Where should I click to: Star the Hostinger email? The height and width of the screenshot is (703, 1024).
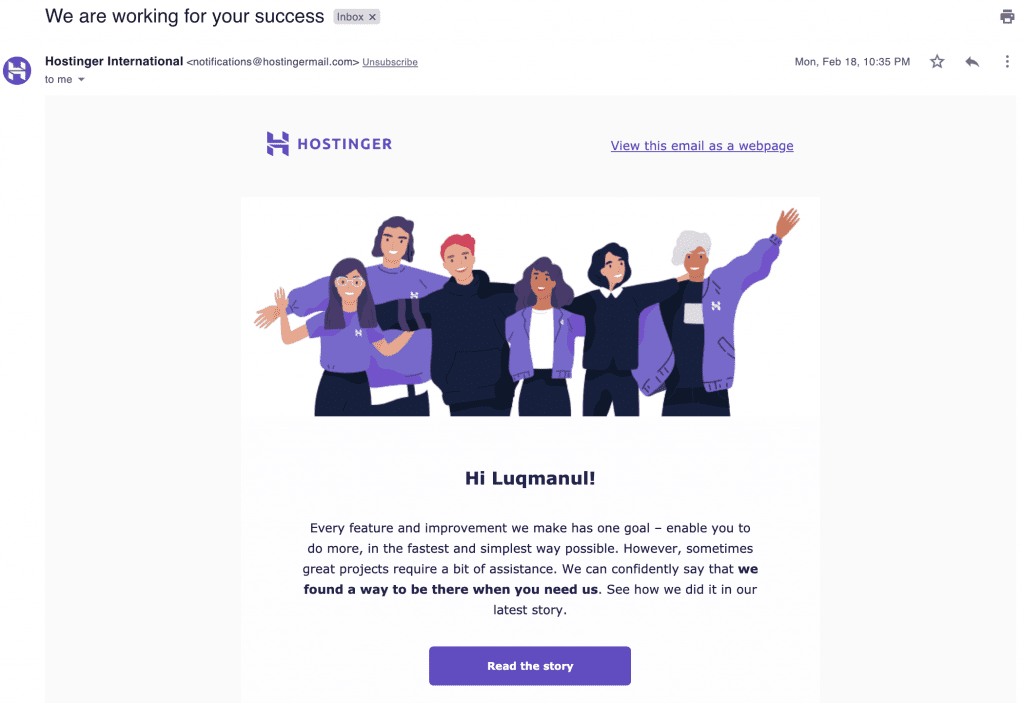[937, 61]
